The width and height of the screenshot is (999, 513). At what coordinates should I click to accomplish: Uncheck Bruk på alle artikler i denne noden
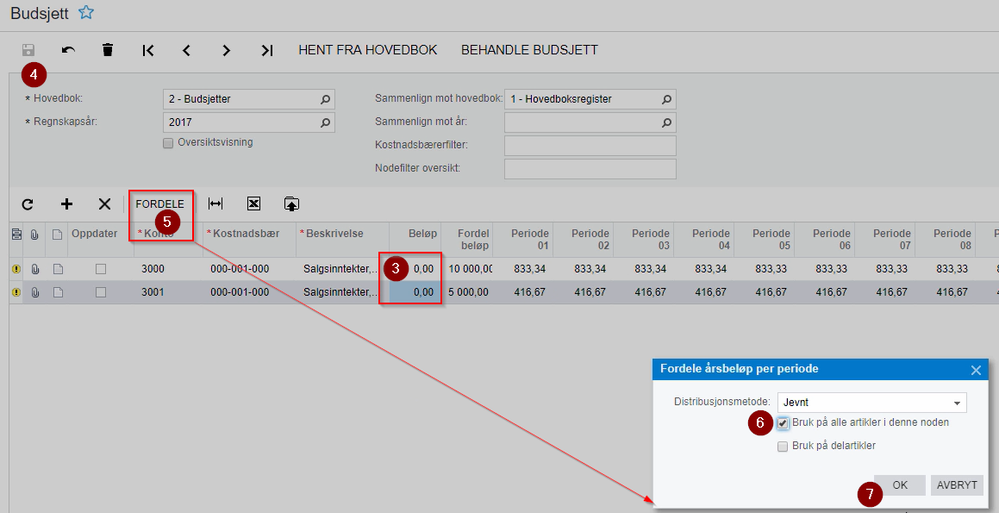[783, 423]
